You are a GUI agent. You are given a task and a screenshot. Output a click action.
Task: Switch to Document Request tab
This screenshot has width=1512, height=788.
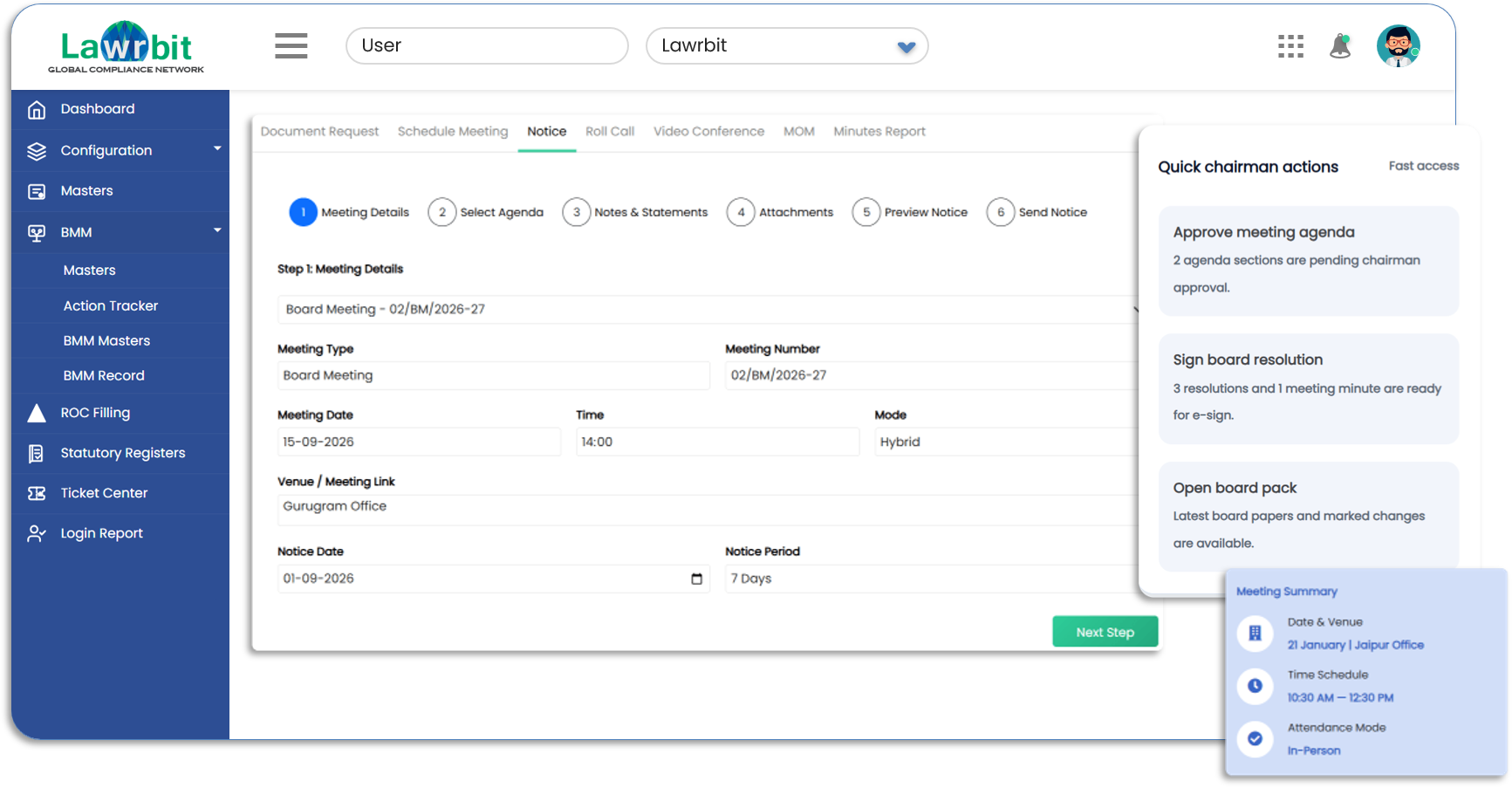[x=319, y=132]
